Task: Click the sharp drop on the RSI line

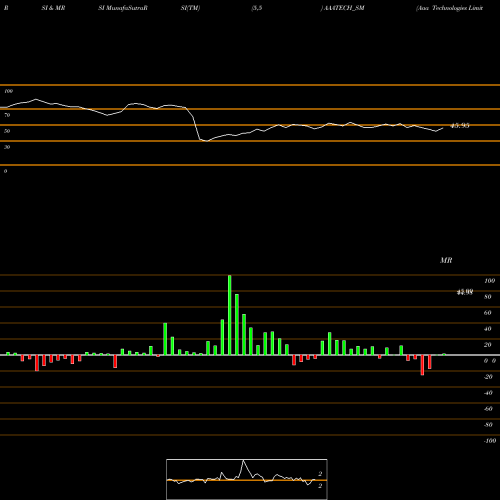Action: coord(196,127)
